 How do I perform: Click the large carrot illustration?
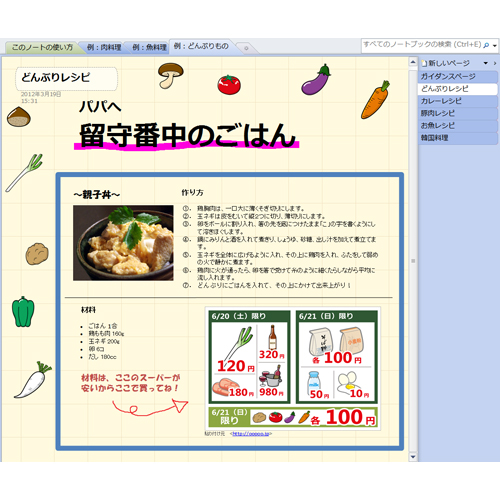(x=375, y=100)
